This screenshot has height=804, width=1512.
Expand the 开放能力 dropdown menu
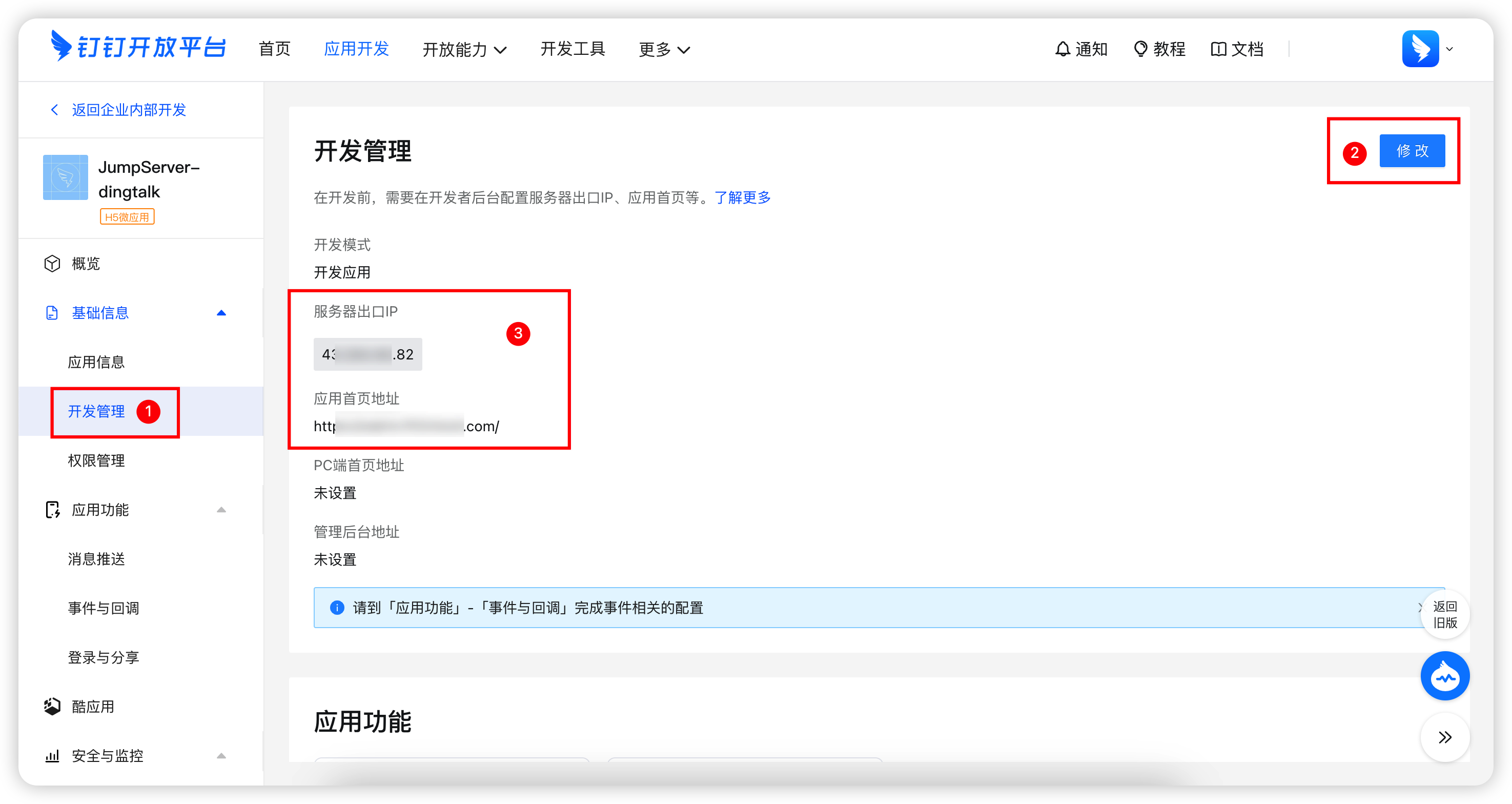465,49
